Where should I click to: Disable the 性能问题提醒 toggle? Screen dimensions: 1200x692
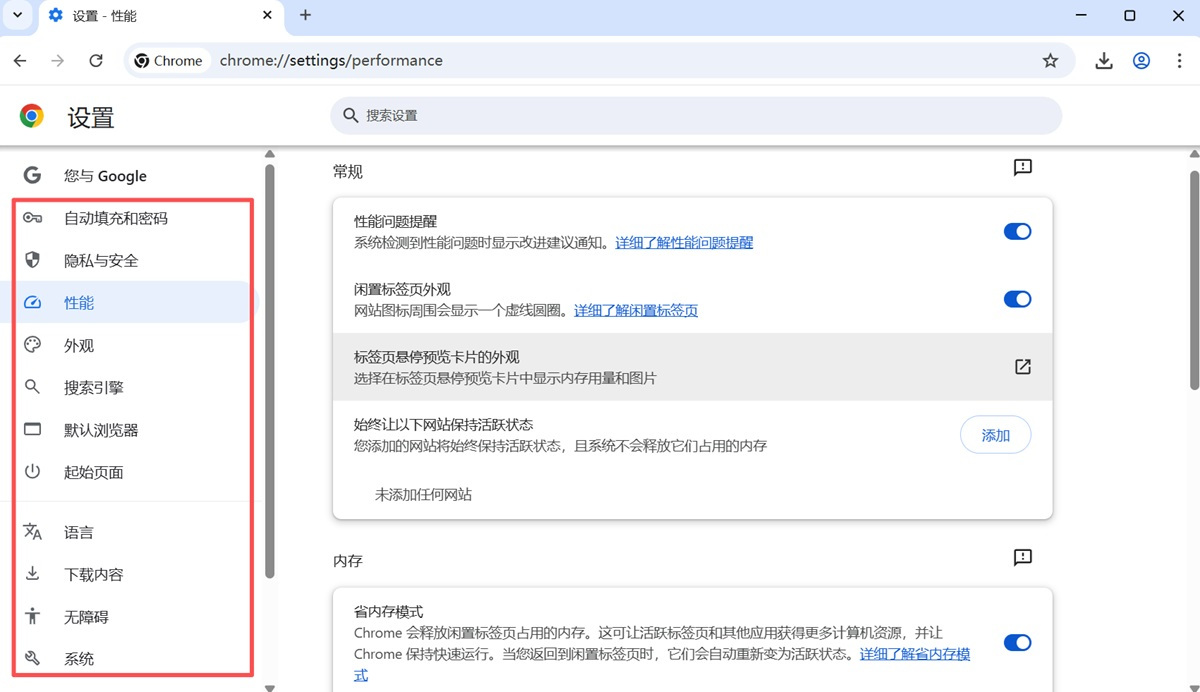tap(1017, 231)
